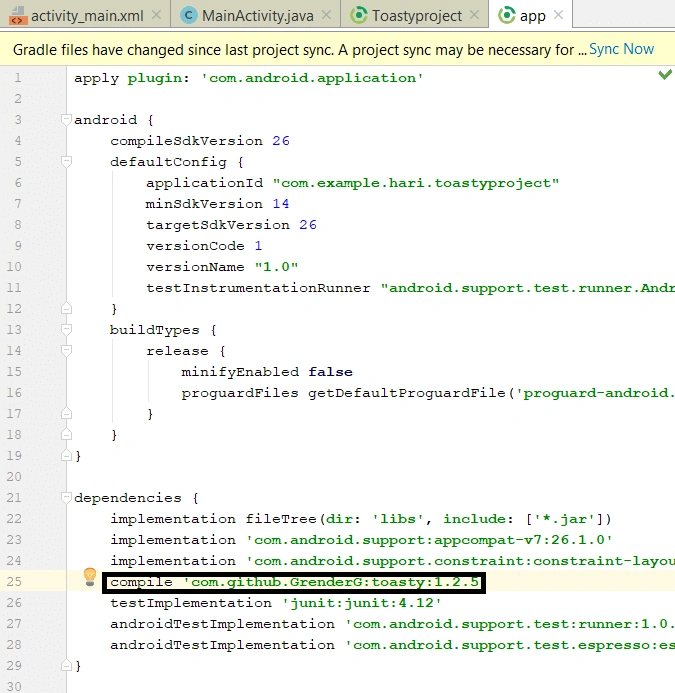Collapse the buildTypes block fold marker

[66, 330]
